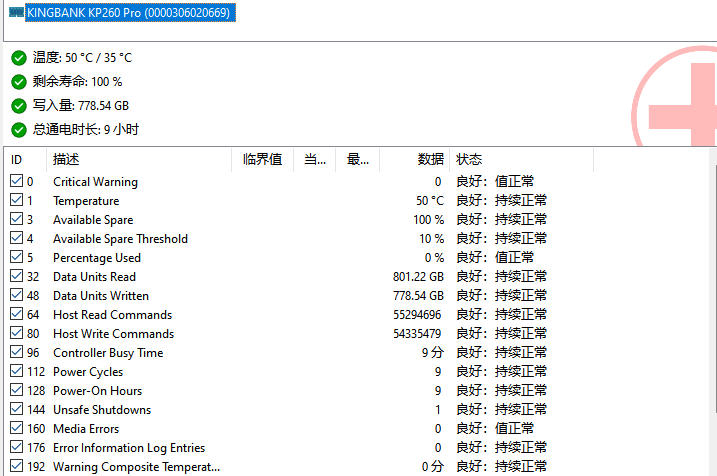717x476 pixels.
Task: Toggle the Error Information Log Entries checkbox
Action: [x=16, y=446]
